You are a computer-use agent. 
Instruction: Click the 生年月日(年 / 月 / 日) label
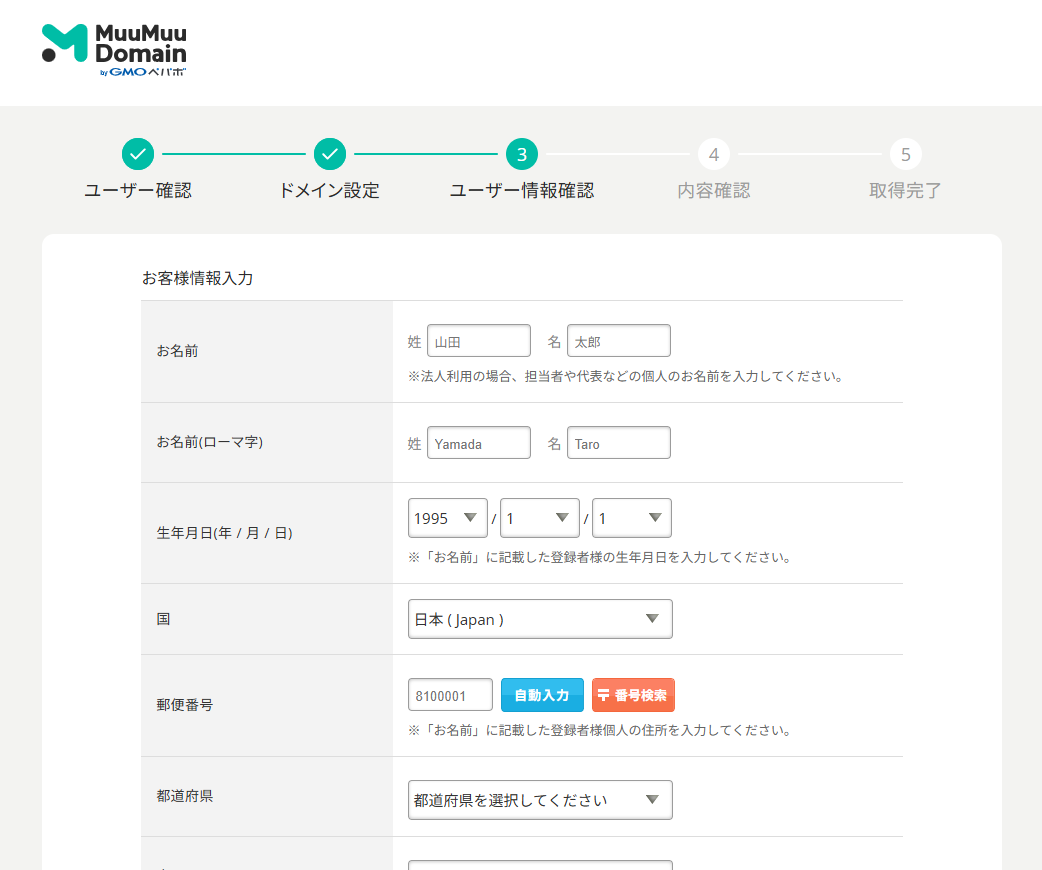pyautogui.click(x=225, y=533)
